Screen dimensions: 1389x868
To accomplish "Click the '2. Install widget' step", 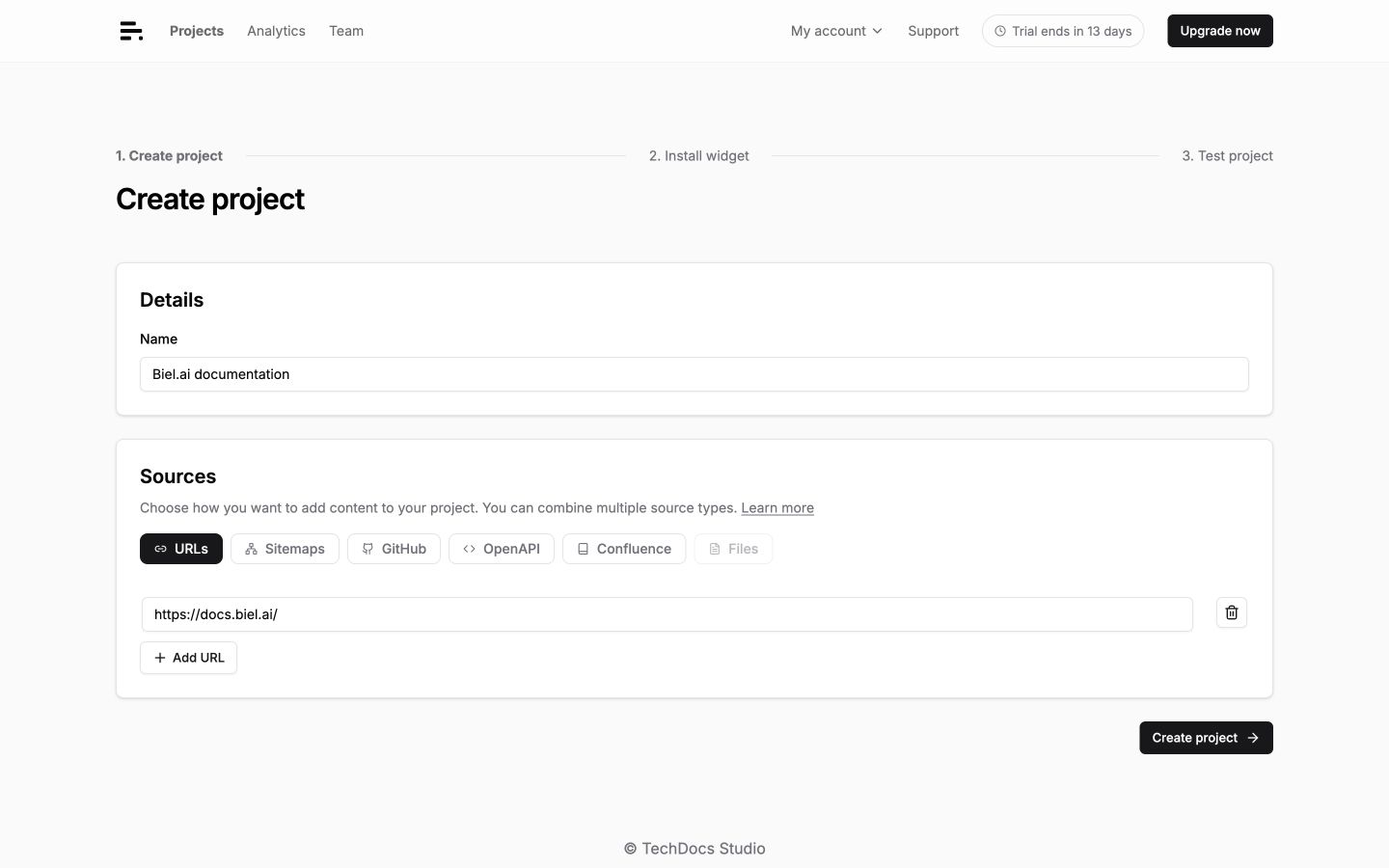I will click(x=698, y=155).
